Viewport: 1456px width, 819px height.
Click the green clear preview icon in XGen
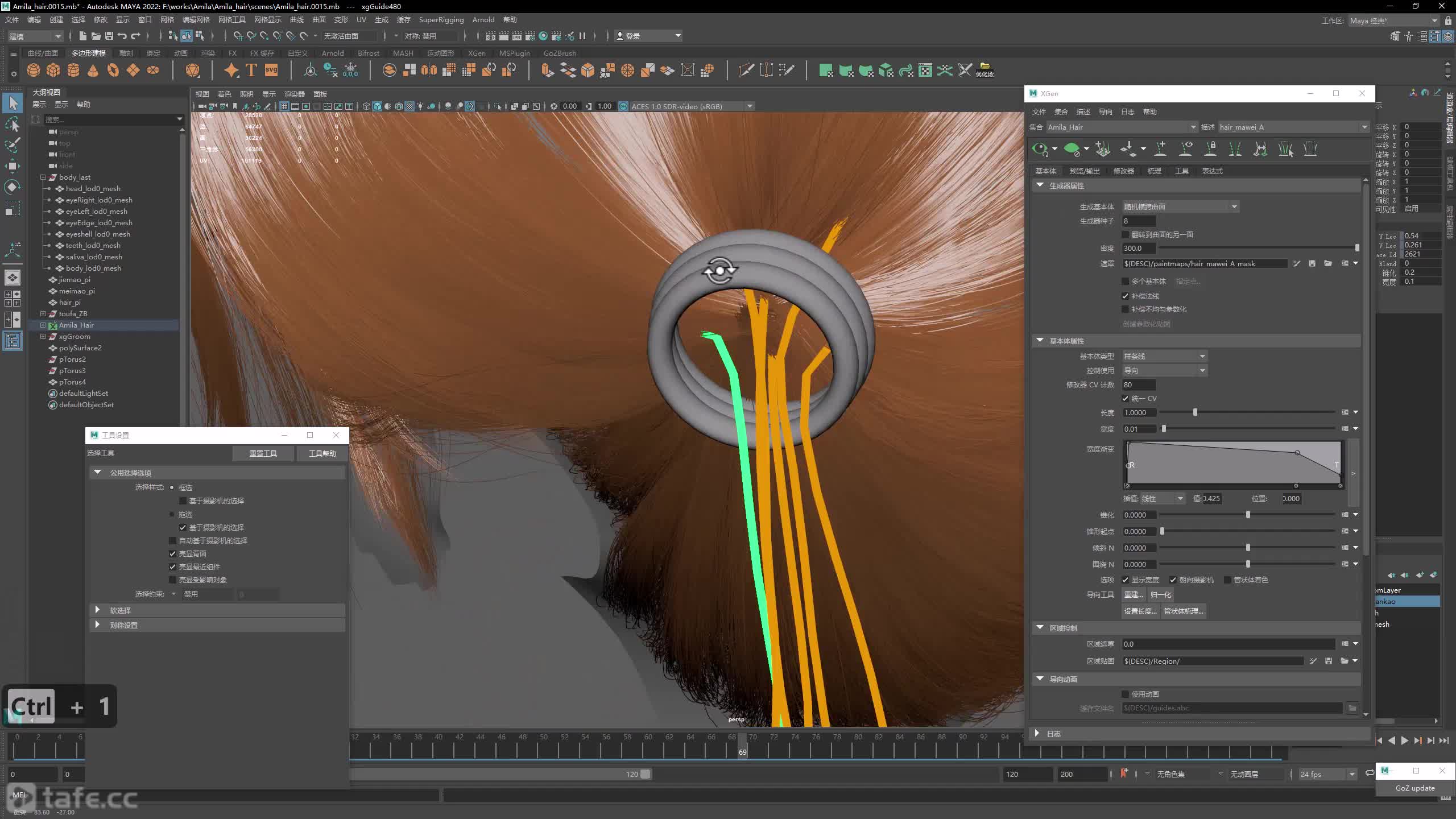(x=1072, y=149)
